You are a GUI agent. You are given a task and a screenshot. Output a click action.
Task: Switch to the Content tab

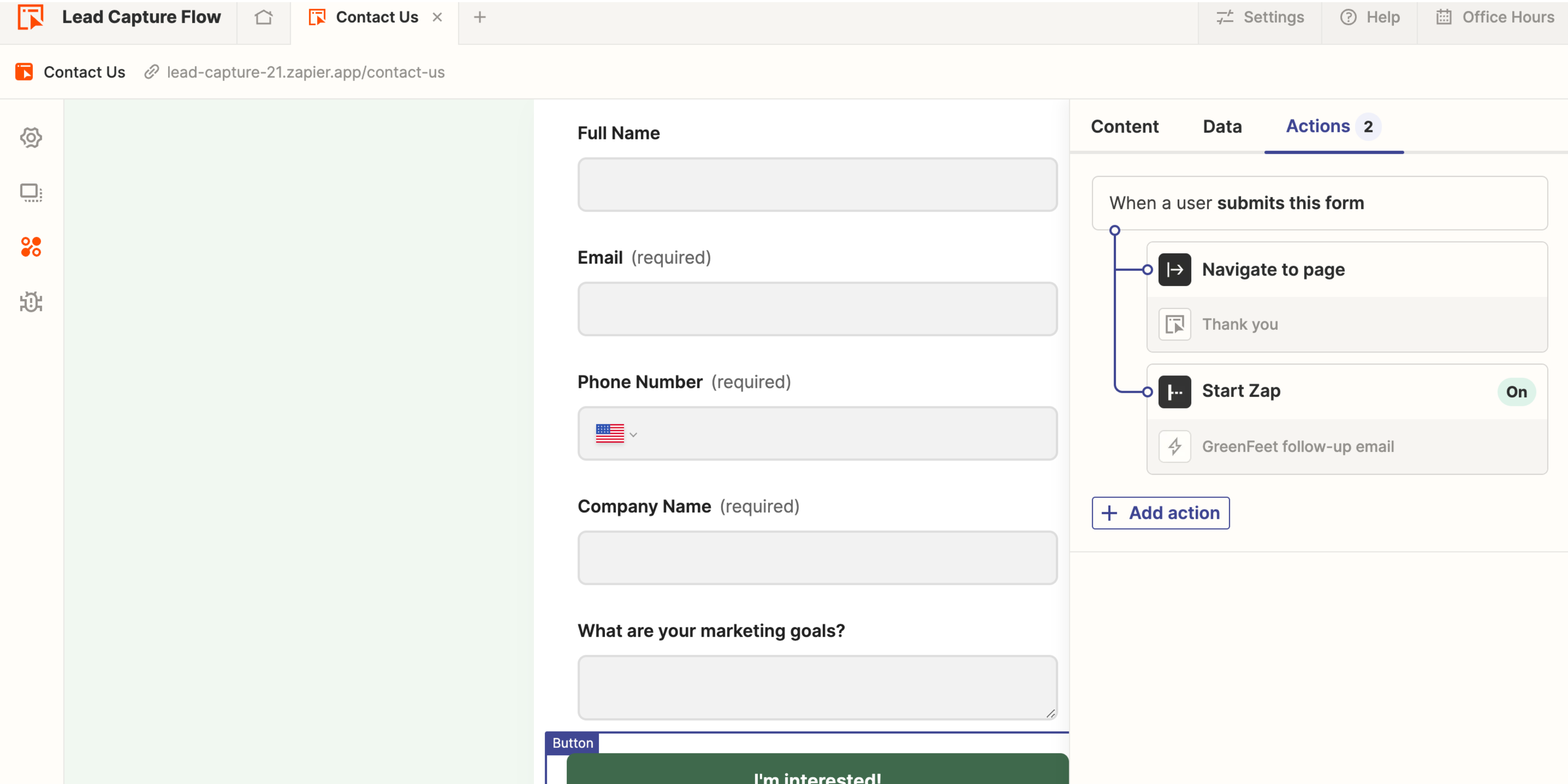[x=1124, y=127]
